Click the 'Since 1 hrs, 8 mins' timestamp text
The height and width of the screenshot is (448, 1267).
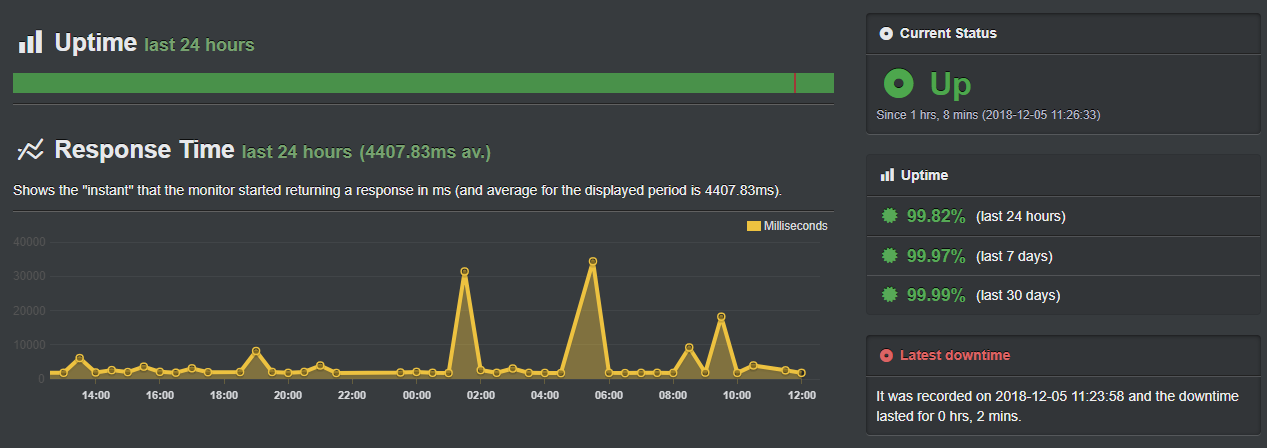click(988, 115)
